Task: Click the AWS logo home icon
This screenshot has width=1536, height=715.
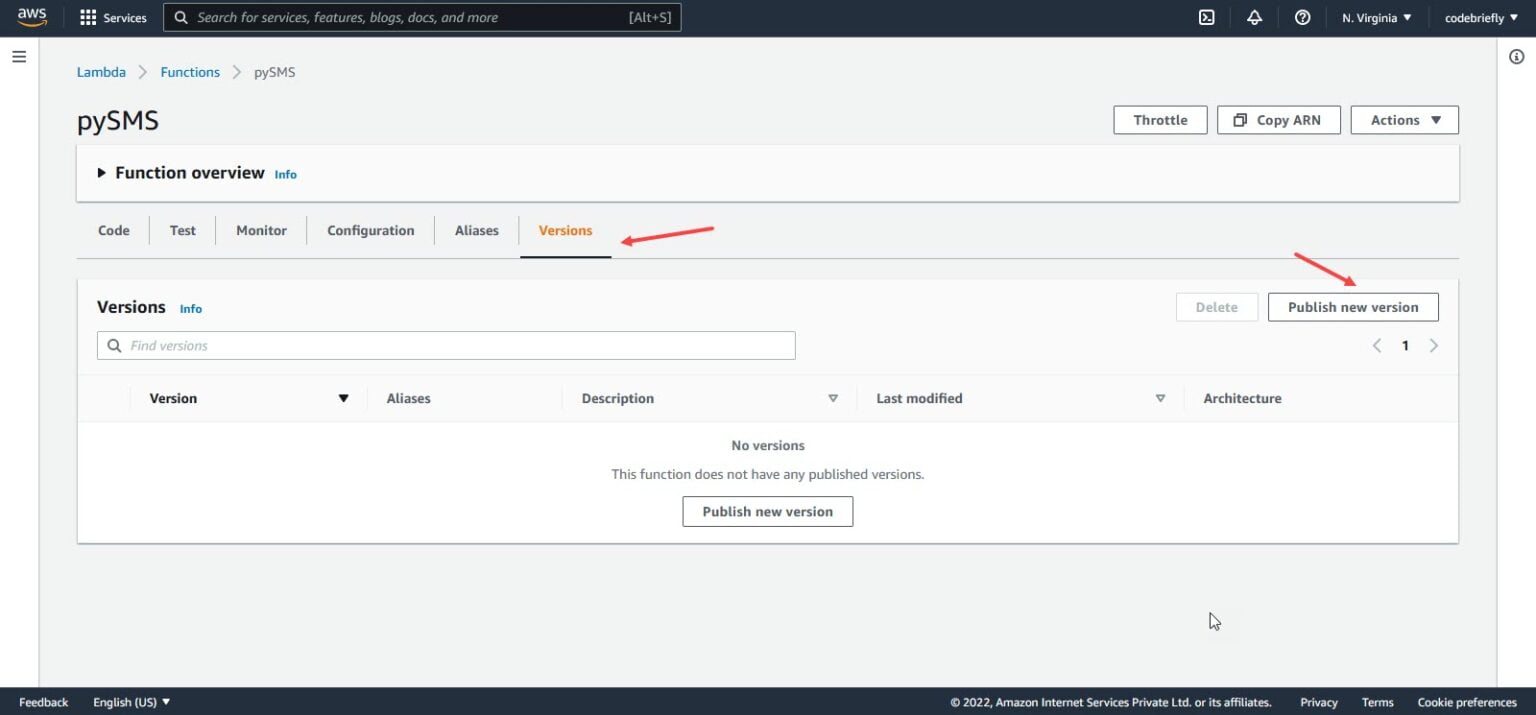Action: pyautogui.click(x=32, y=17)
